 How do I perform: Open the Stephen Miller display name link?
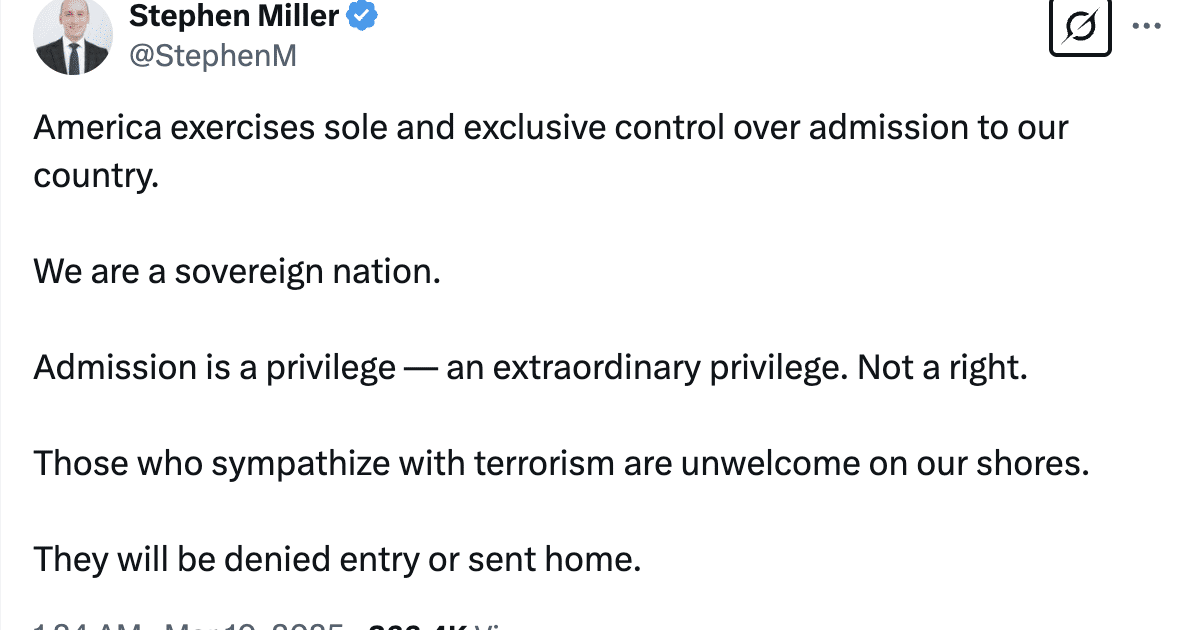[235, 16]
